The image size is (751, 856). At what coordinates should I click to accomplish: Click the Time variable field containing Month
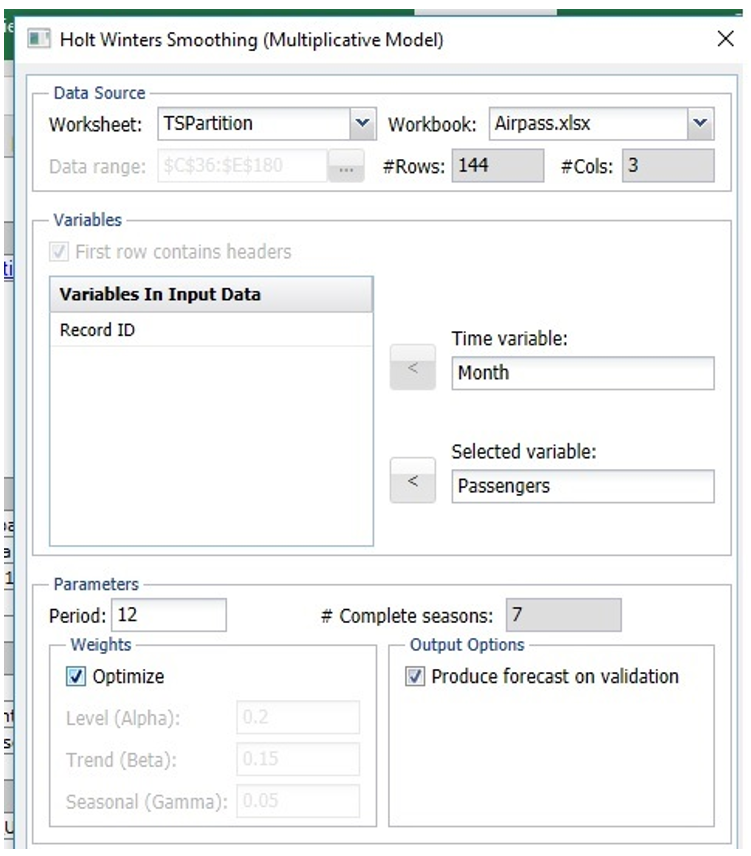[582, 373]
